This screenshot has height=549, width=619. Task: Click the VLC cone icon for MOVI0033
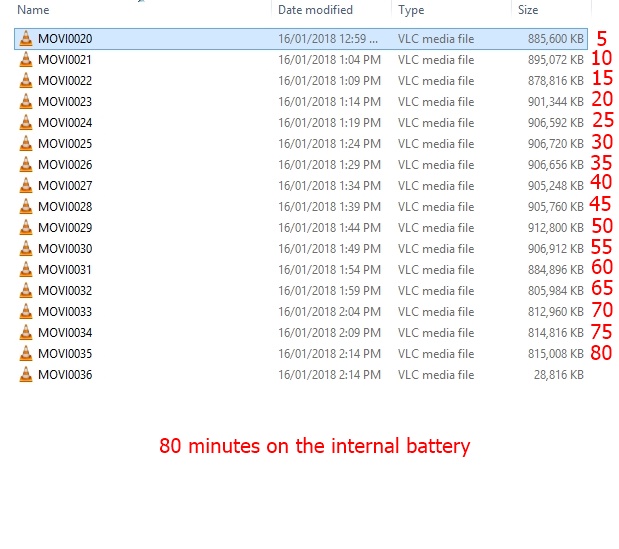[x=26, y=312]
